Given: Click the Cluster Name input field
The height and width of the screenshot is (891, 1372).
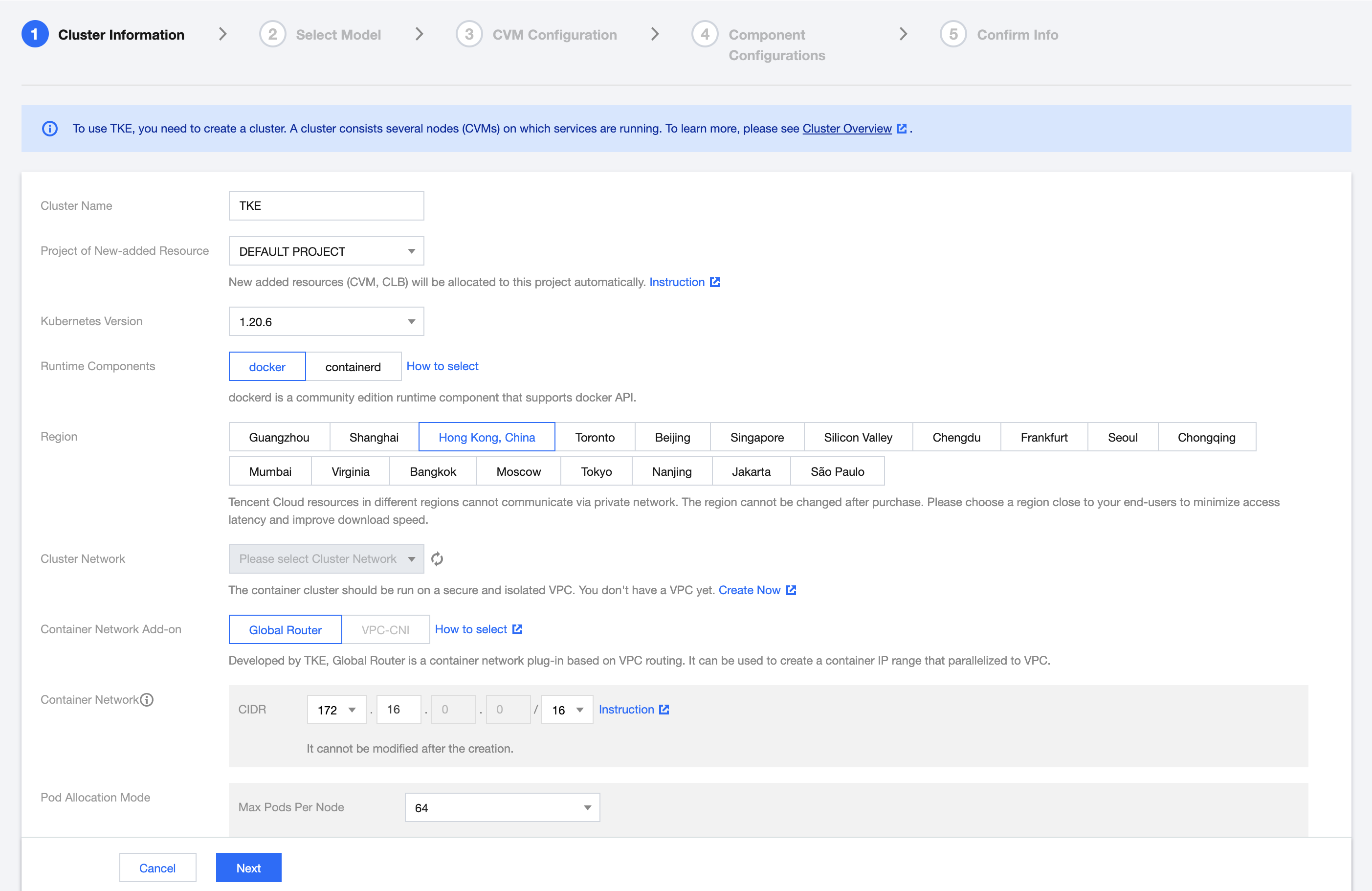Looking at the screenshot, I should [x=326, y=206].
